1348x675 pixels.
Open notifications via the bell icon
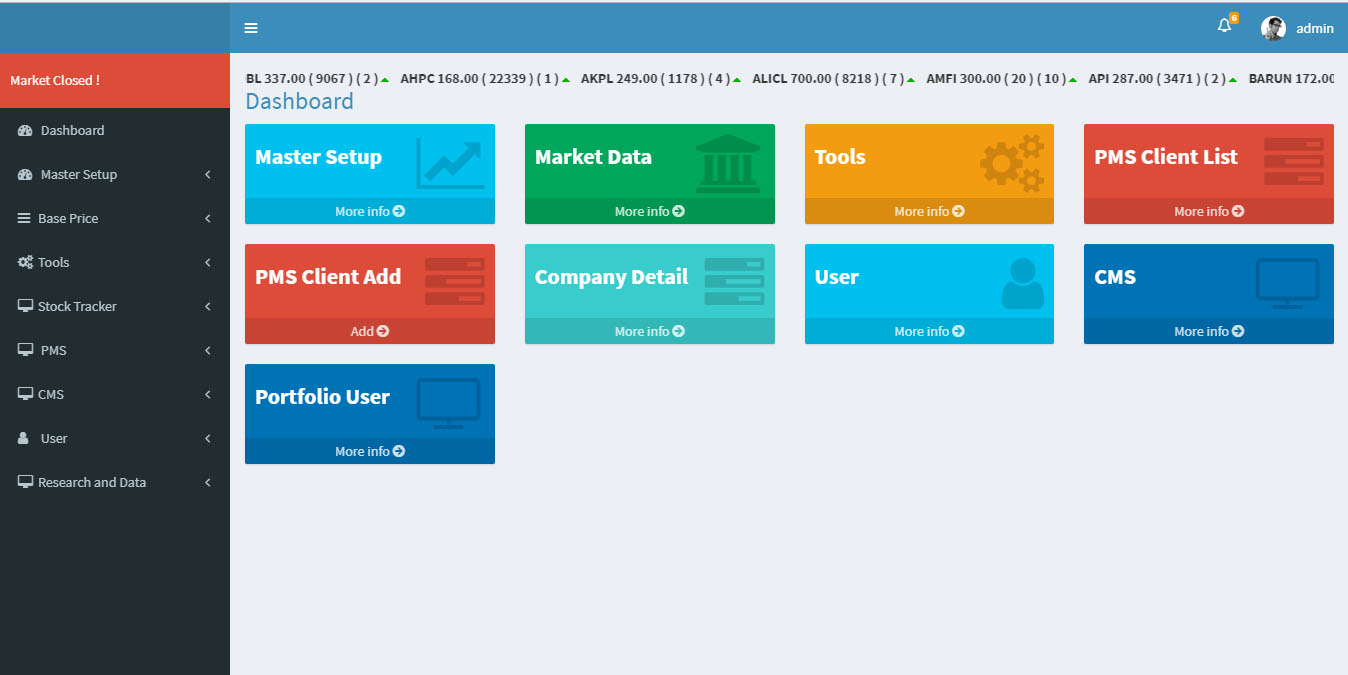point(1224,26)
